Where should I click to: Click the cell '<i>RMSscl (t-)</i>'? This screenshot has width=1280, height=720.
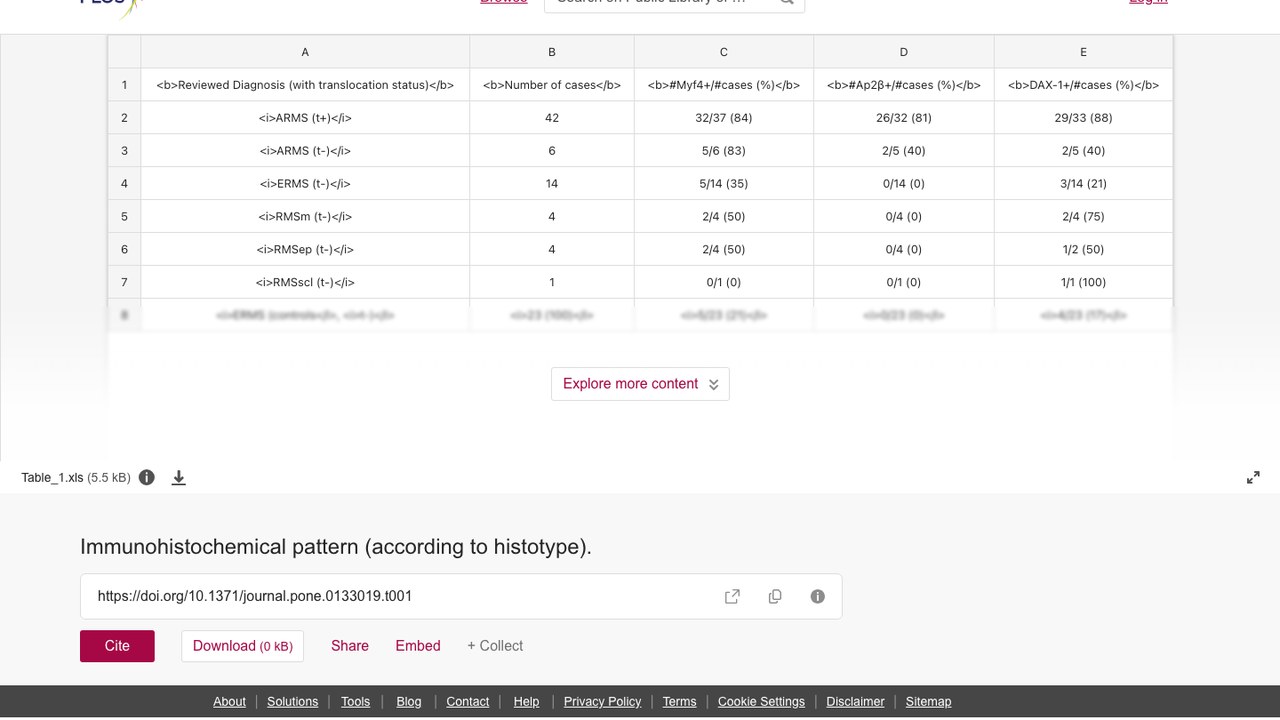[x=305, y=282]
